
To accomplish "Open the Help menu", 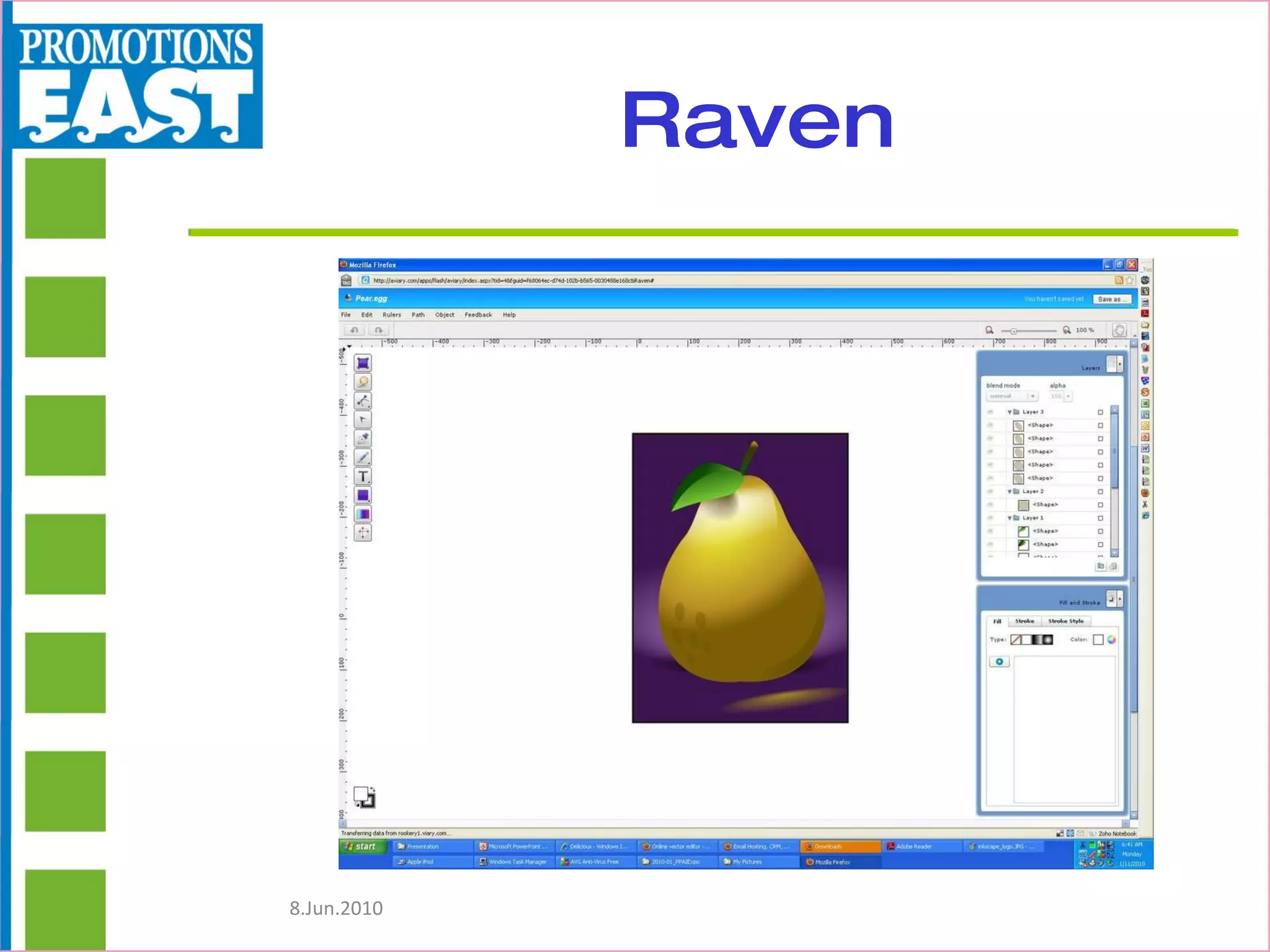I will point(509,315).
